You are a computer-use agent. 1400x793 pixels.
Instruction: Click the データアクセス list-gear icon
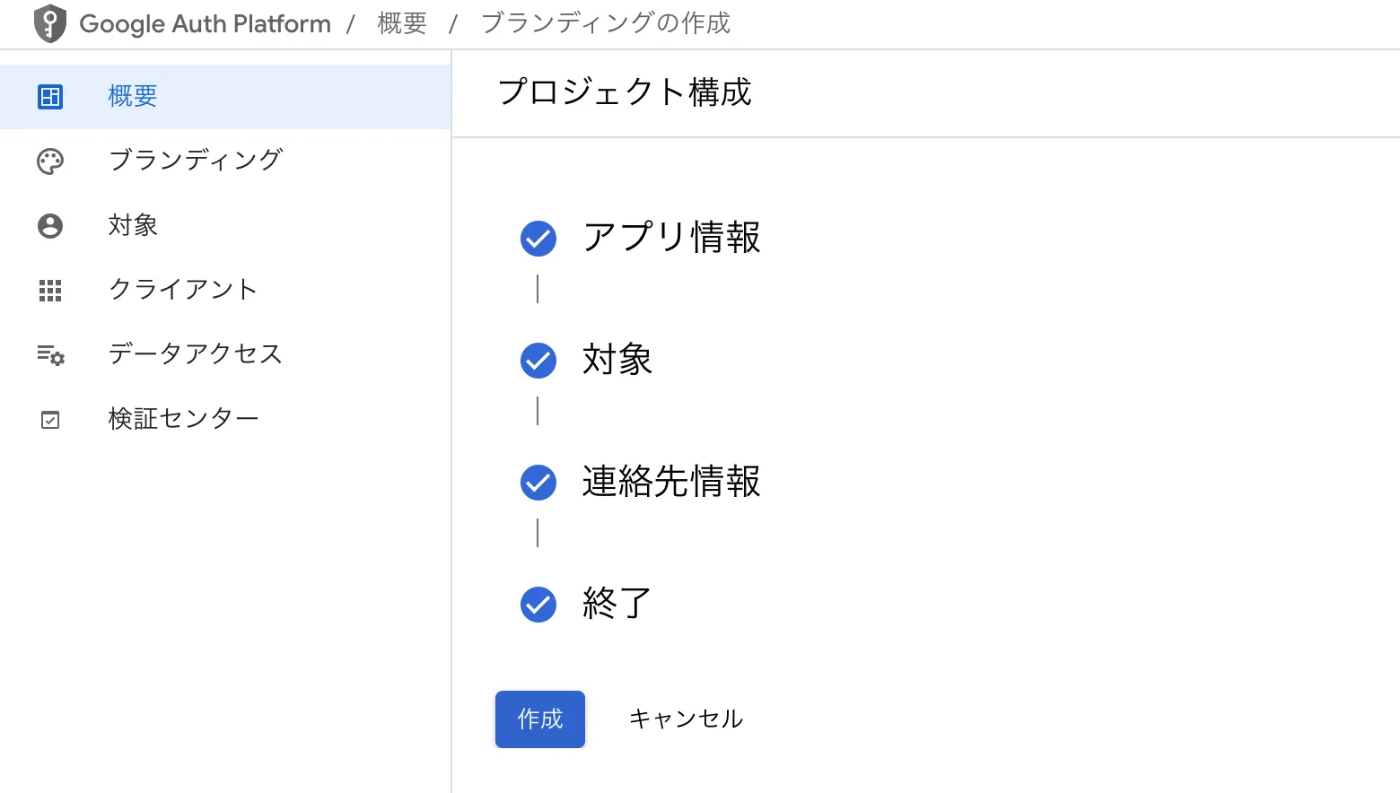(x=50, y=354)
